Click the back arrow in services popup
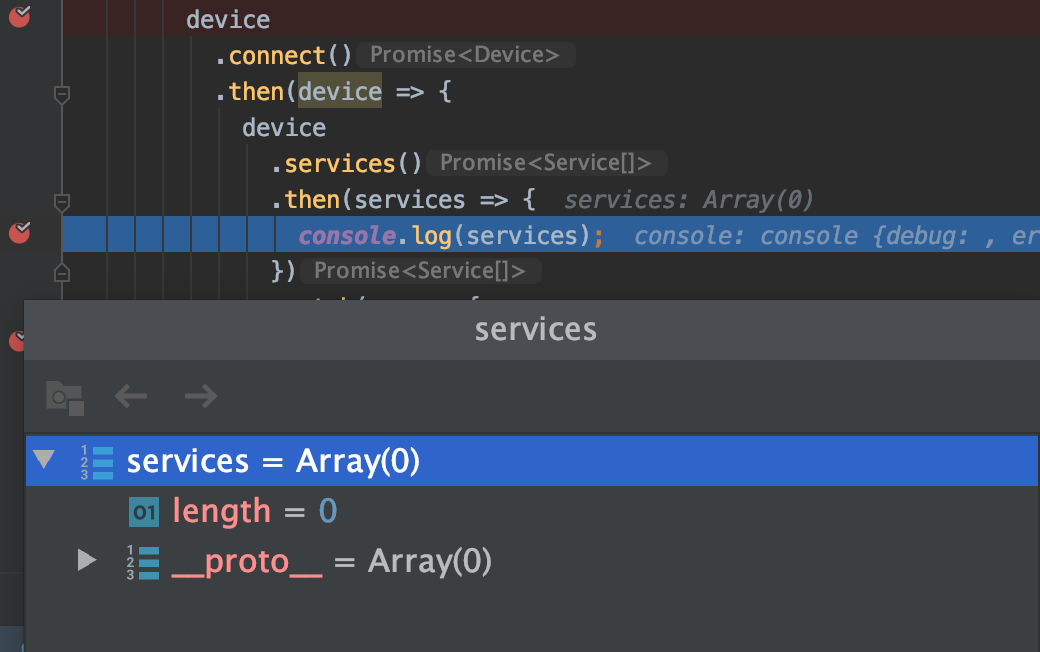This screenshot has width=1040, height=652. [x=131, y=397]
